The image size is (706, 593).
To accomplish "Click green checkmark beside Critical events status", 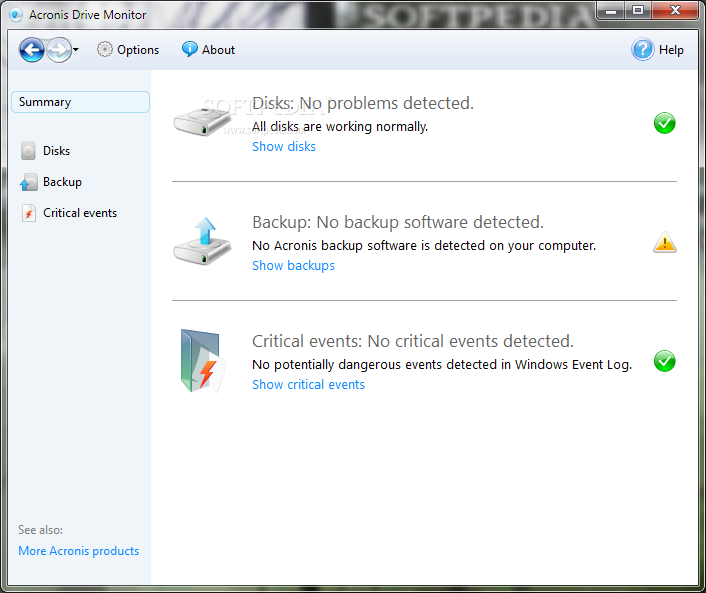I will 665,361.
